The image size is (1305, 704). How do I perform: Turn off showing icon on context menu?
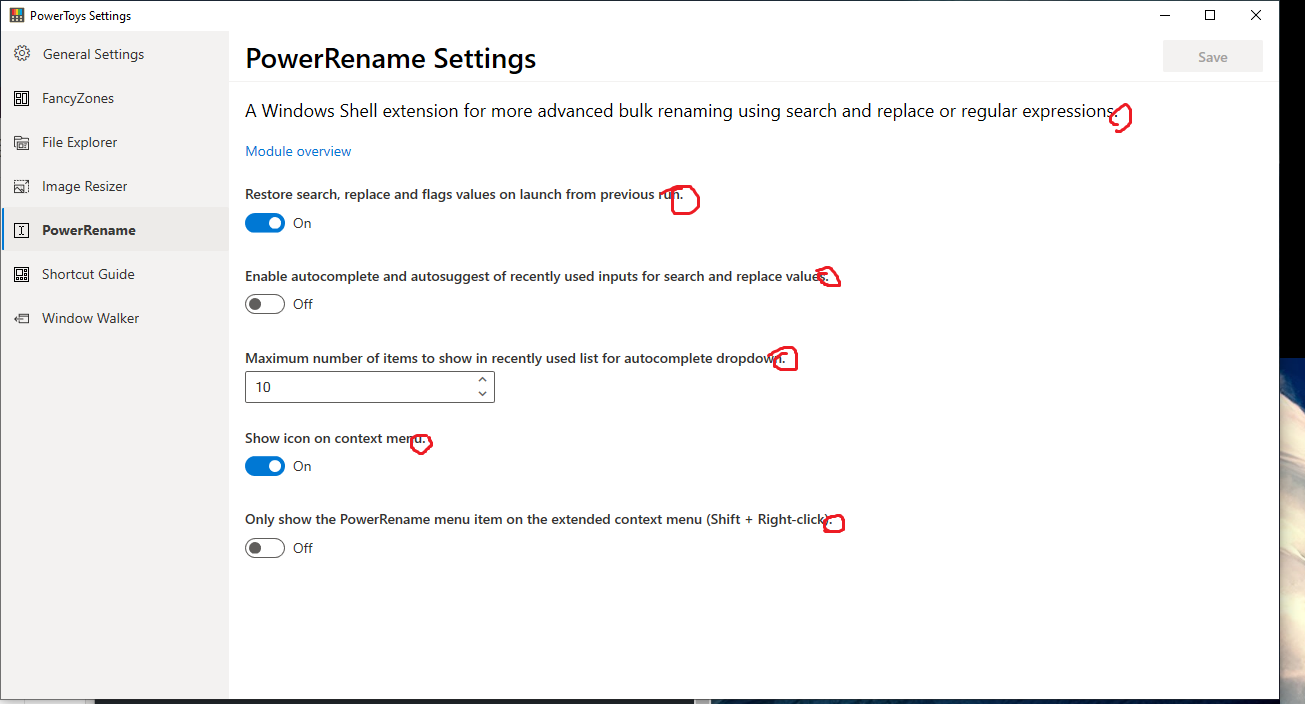point(264,465)
